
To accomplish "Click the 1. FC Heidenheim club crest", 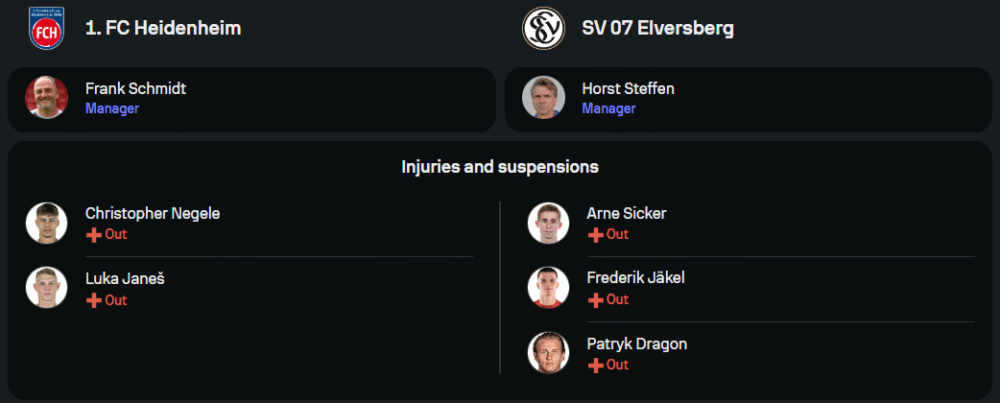I will (46, 28).
